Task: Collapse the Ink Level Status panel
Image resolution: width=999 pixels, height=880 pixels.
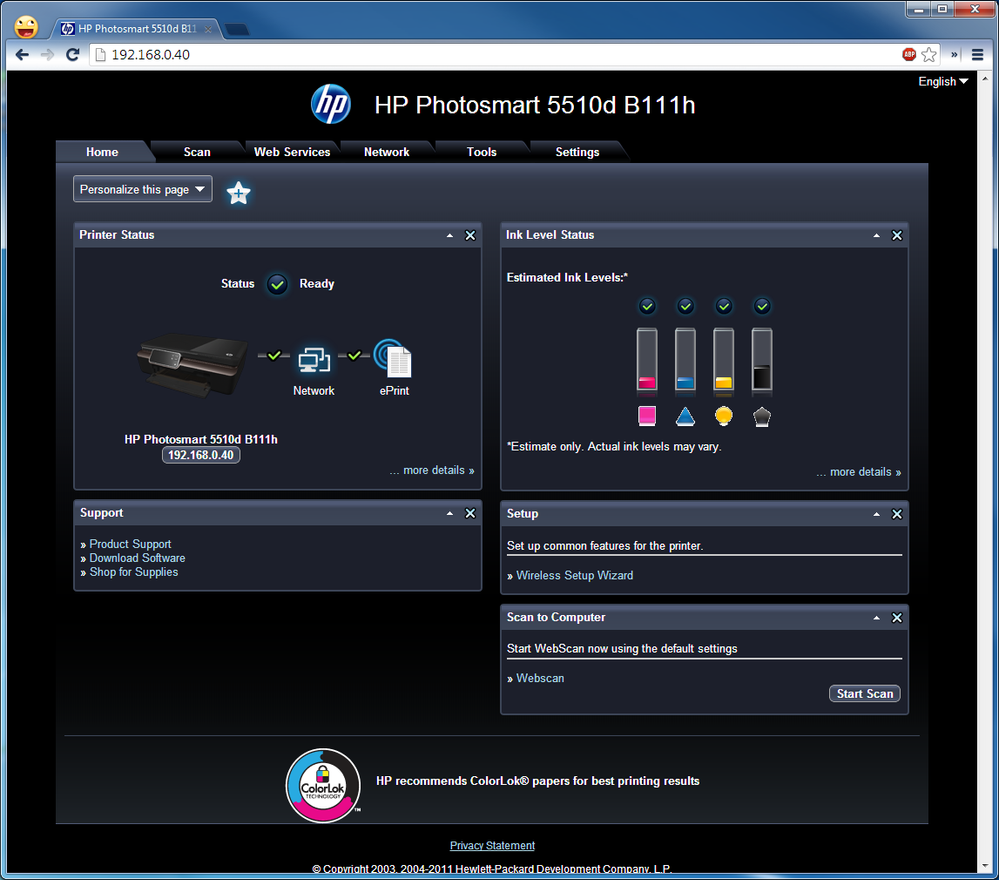Action: [x=877, y=236]
